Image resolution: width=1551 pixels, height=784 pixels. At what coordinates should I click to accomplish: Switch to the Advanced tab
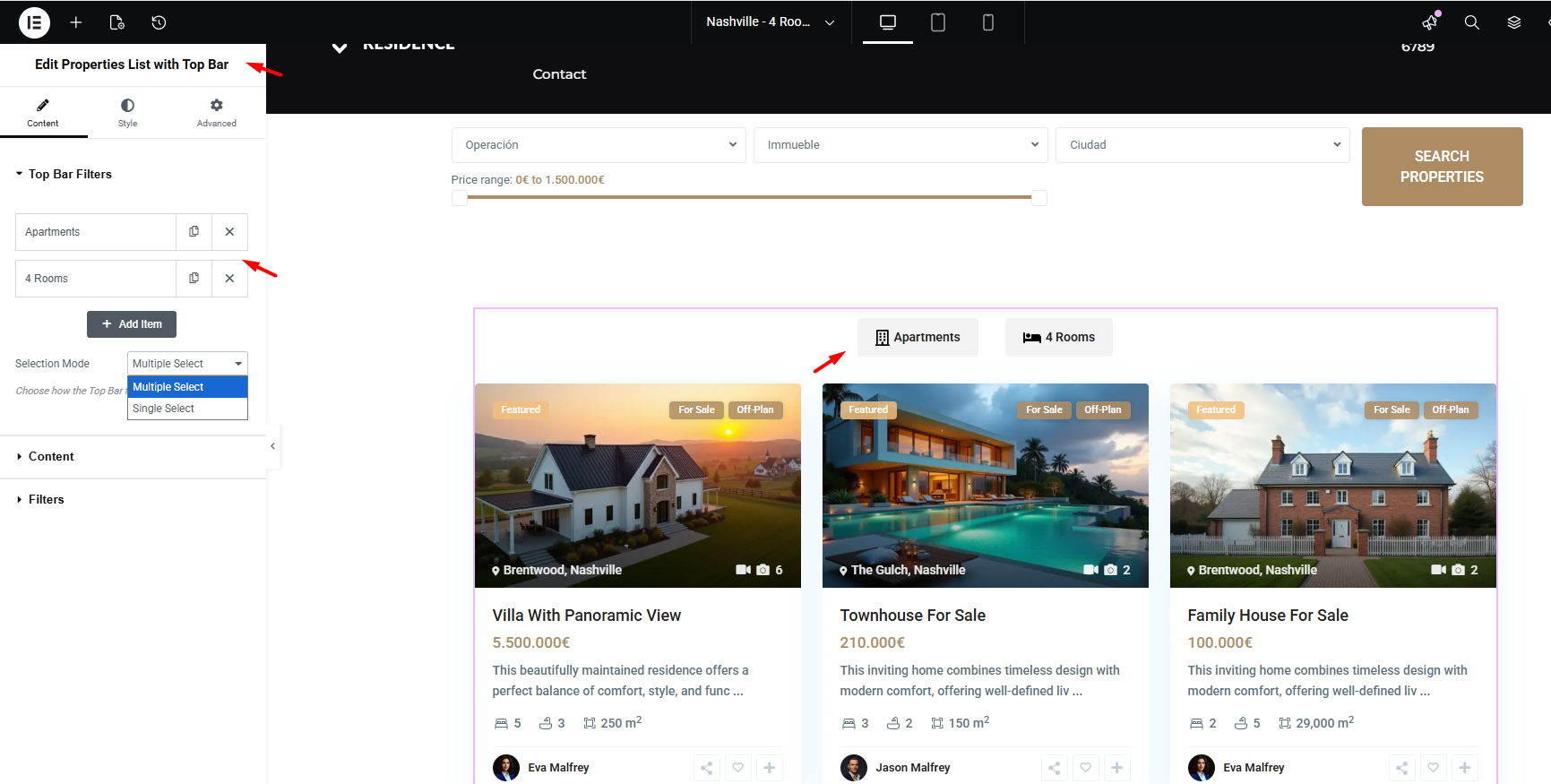[216, 113]
